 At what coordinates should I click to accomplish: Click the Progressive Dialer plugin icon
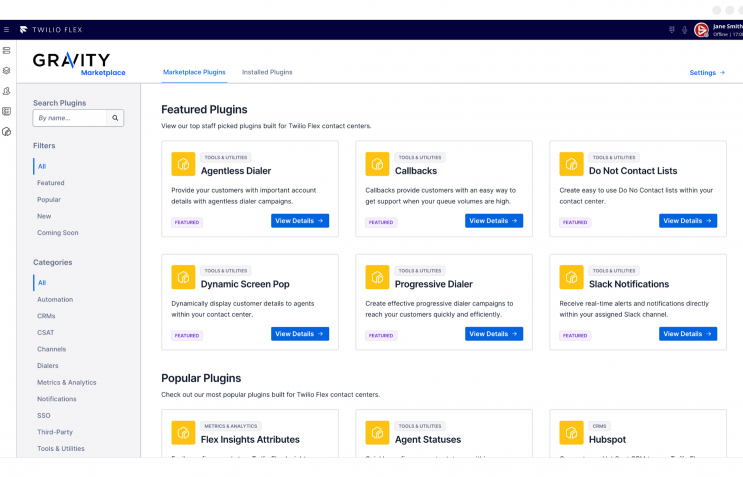pos(377,277)
